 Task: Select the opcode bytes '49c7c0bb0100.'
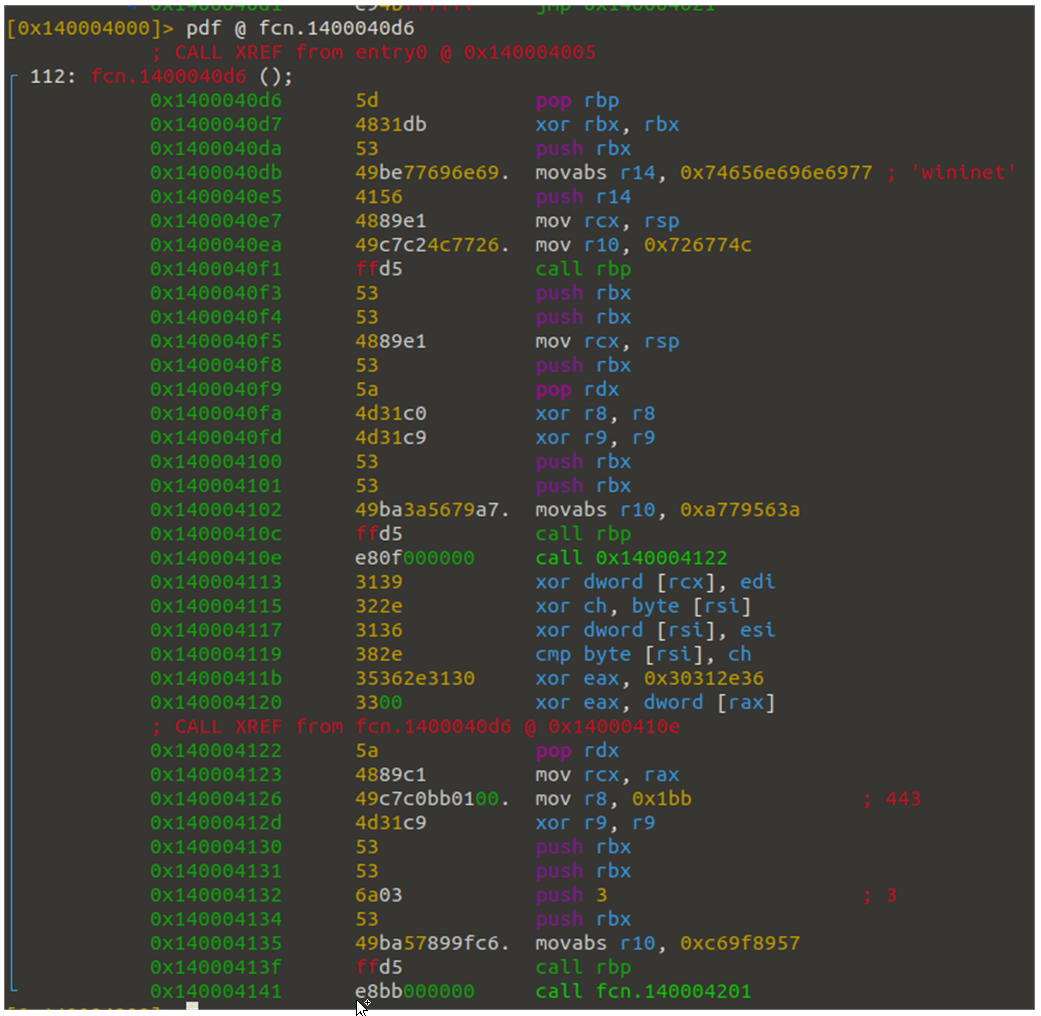point(432,798)
